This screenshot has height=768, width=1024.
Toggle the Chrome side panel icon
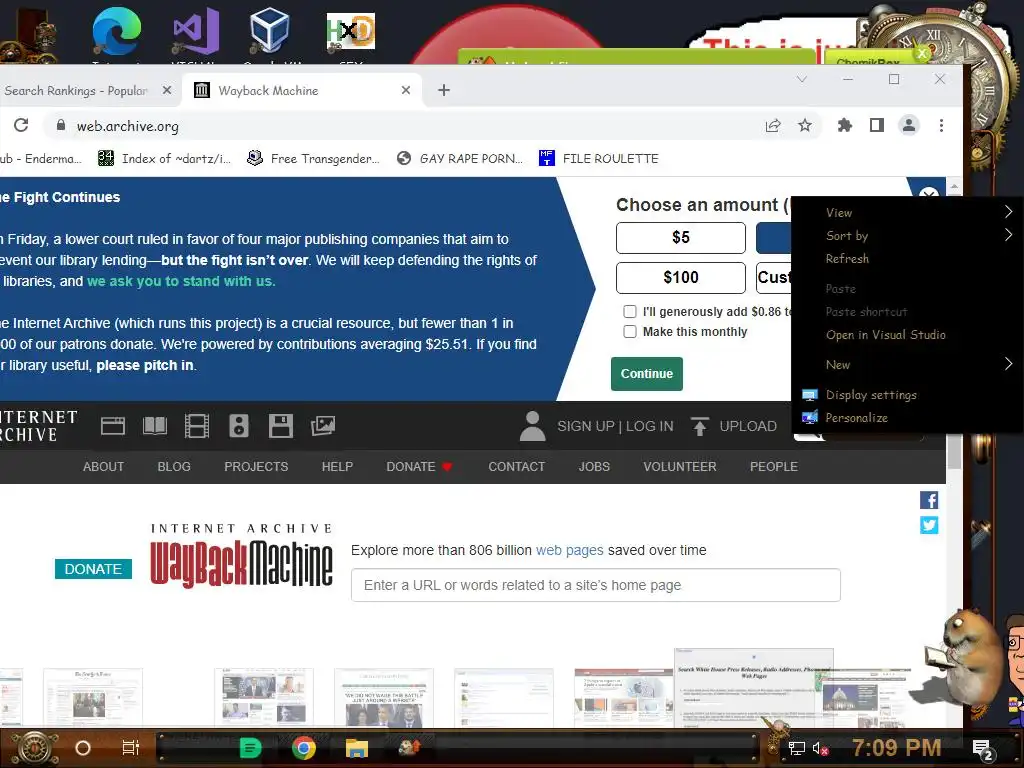point(876,125)
